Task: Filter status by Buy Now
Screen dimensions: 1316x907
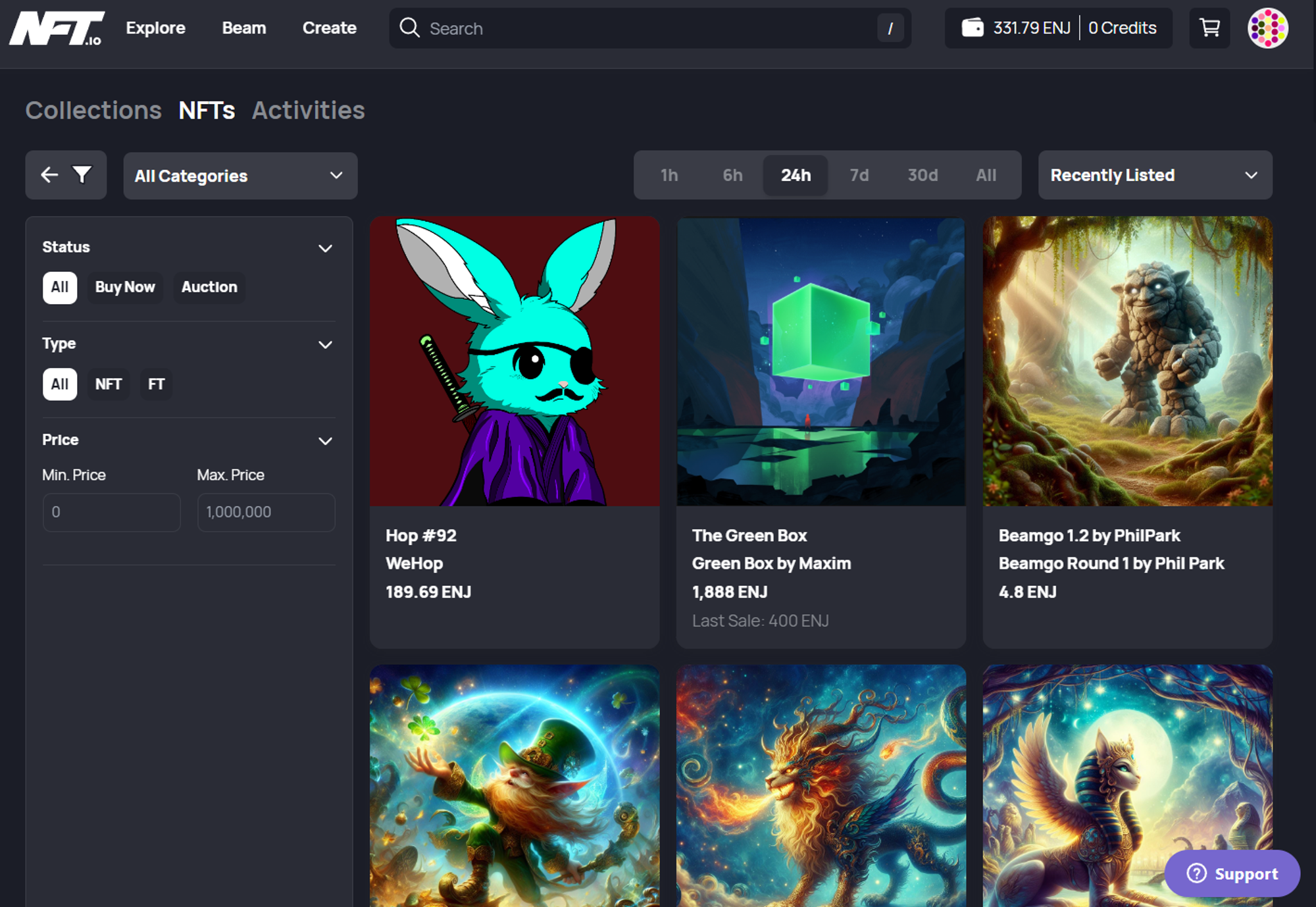Action: tap(125, 288)
